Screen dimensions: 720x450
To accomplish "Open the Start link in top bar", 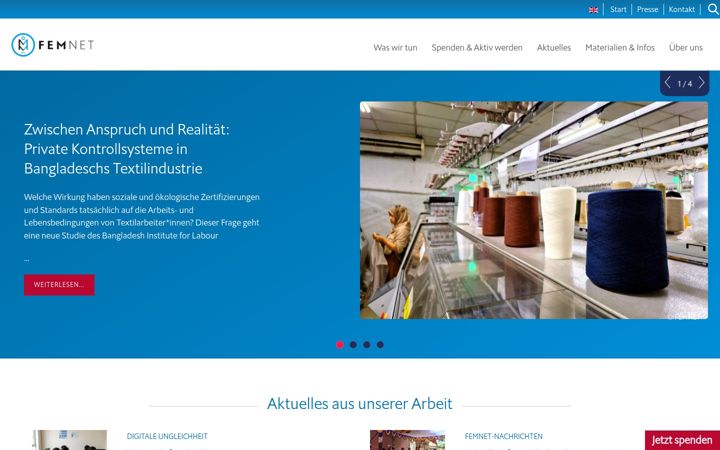I will click(x=618, y=9).
